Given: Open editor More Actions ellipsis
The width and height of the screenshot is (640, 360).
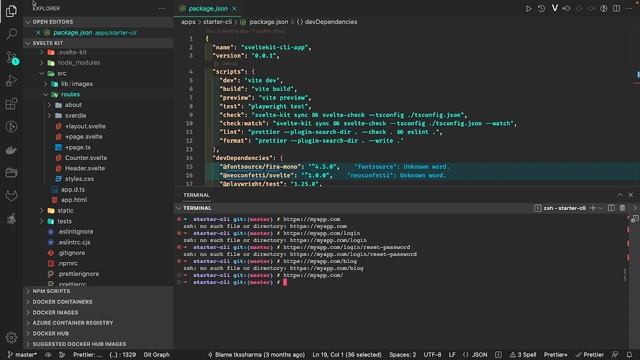Looking at the screenshot, I should point(629,8).
